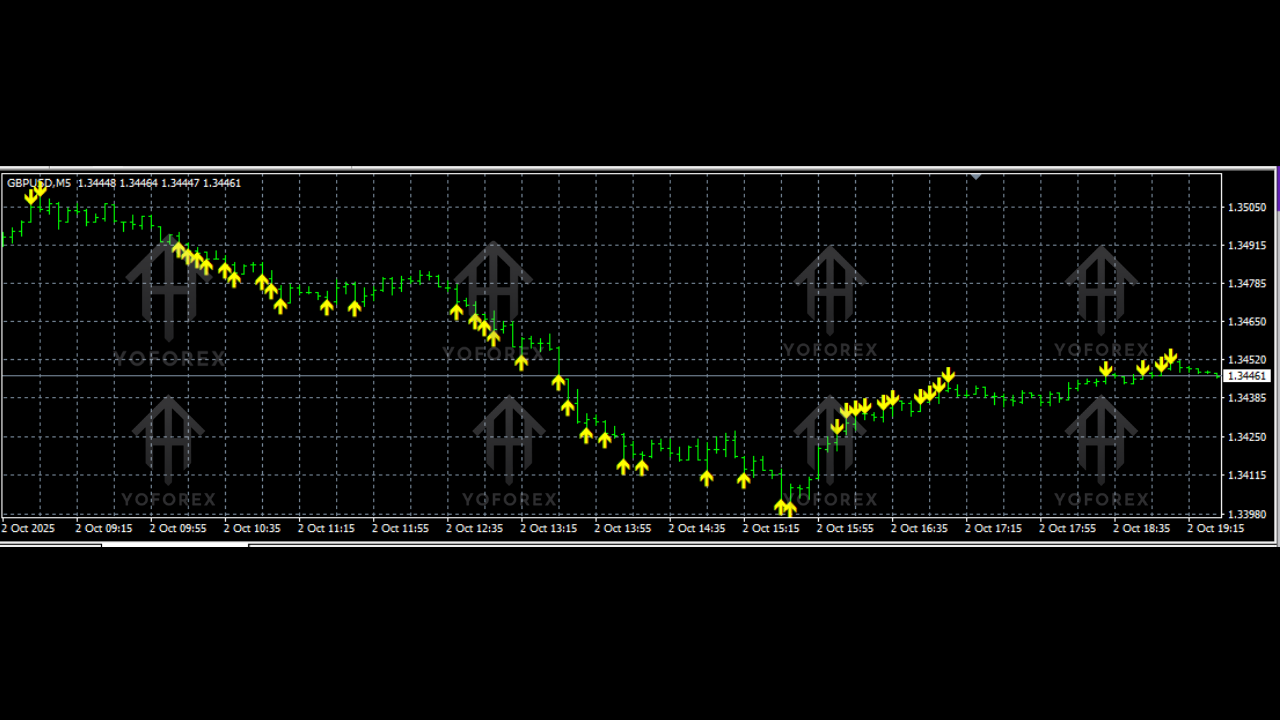Click the 2 Oct 2025 time axis label
1280x720 pixels.
[28, 528]
